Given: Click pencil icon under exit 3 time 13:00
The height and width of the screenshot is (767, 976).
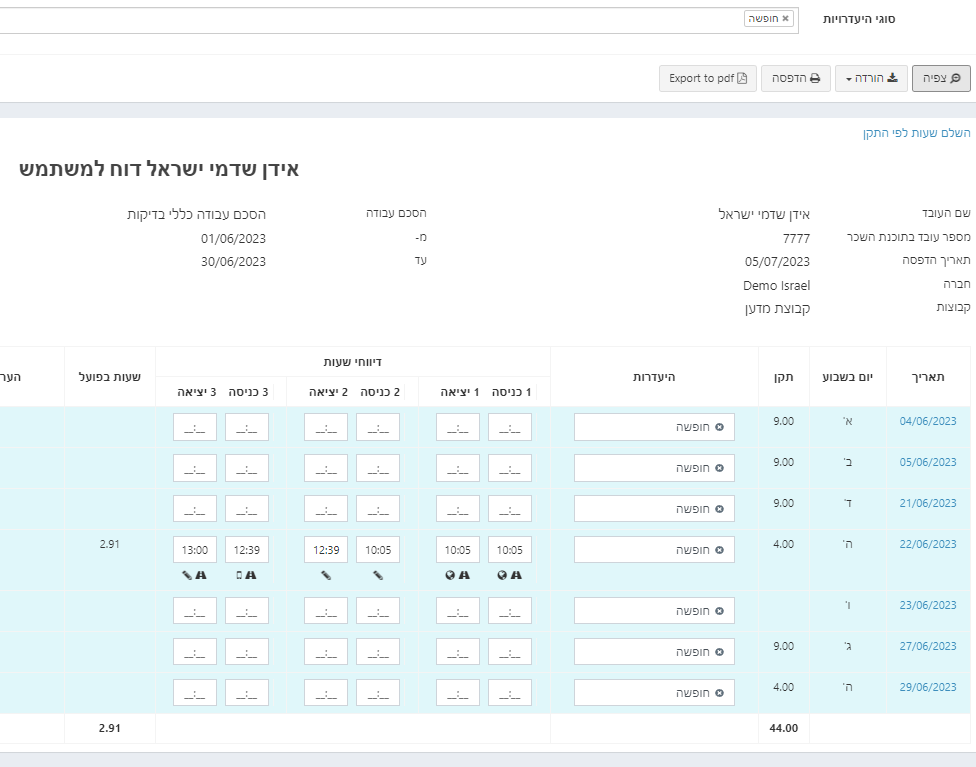Looking at the screenshot, I should tap(187, 575).
